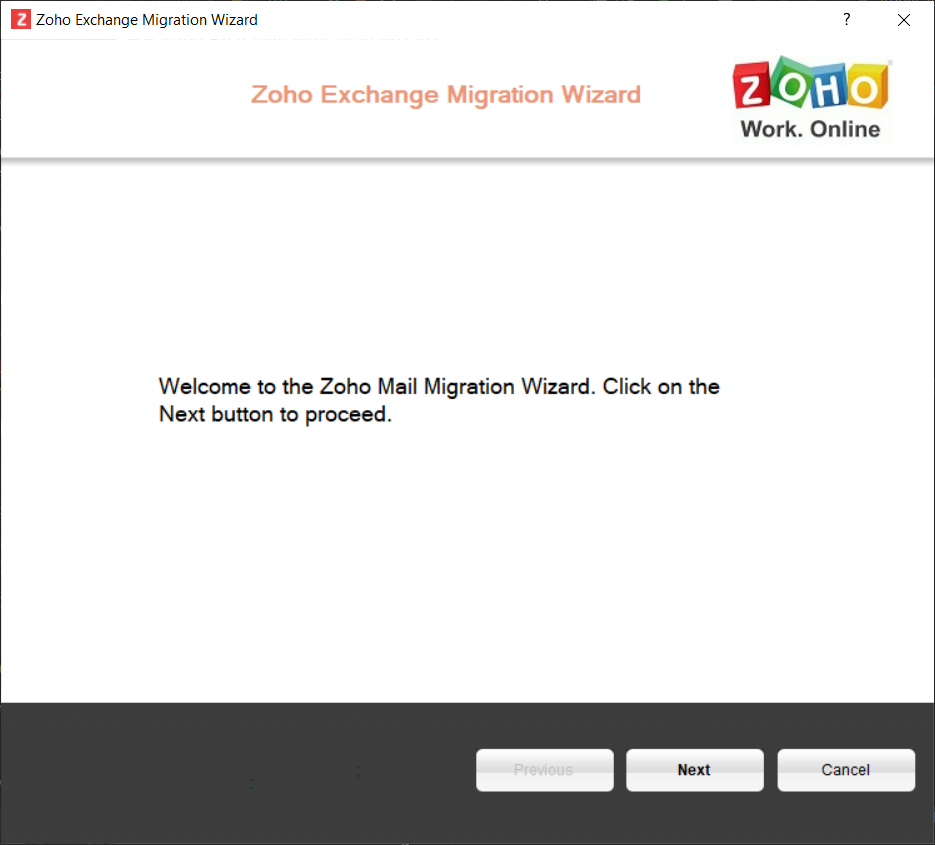This screenshot has width=935, height=845.
Task: Click the title bar text 'Zoho Exchange Migration Wizard'
Action: click(147, 20)
